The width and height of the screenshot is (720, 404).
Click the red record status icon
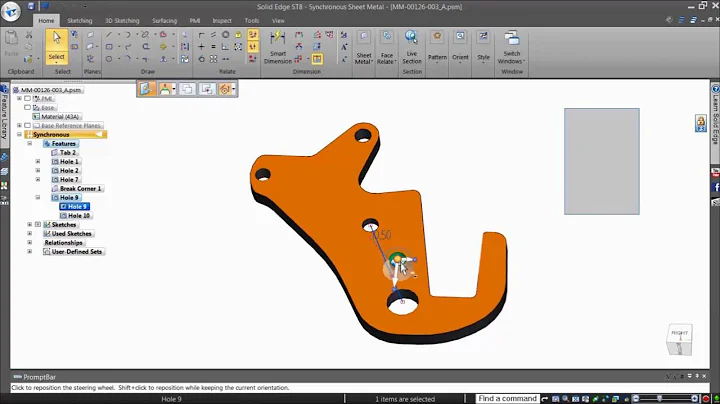tap(706, 399)
